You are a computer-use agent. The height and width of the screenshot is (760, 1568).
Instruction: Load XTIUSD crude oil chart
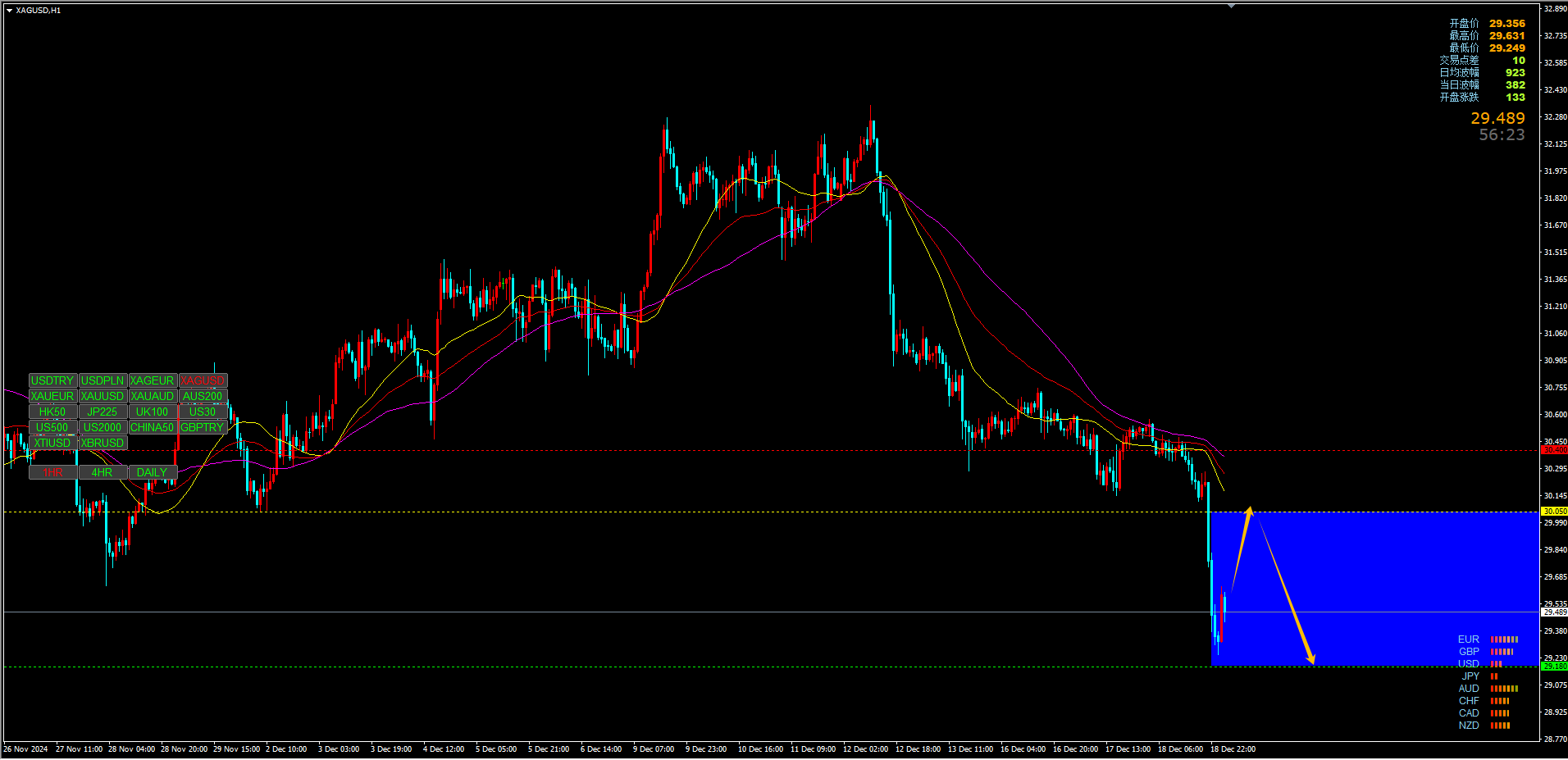pyautogui.click(x=52, y=443)
